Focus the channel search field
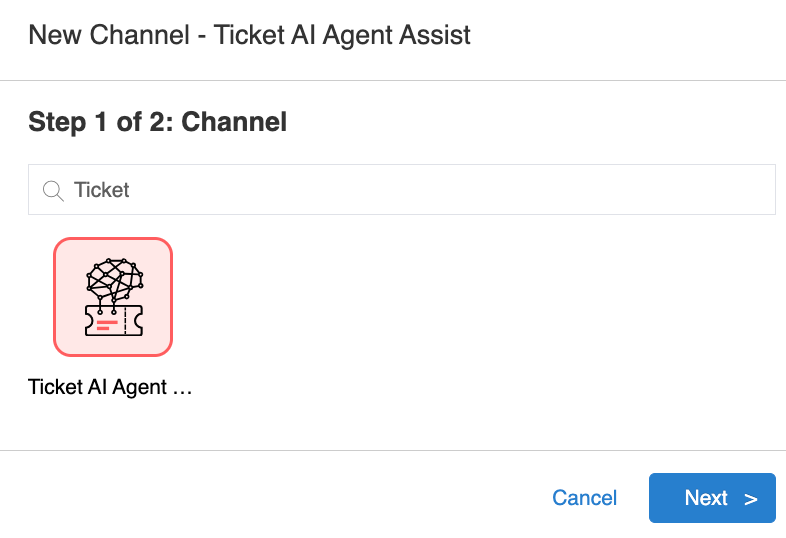 coord(400,190)
